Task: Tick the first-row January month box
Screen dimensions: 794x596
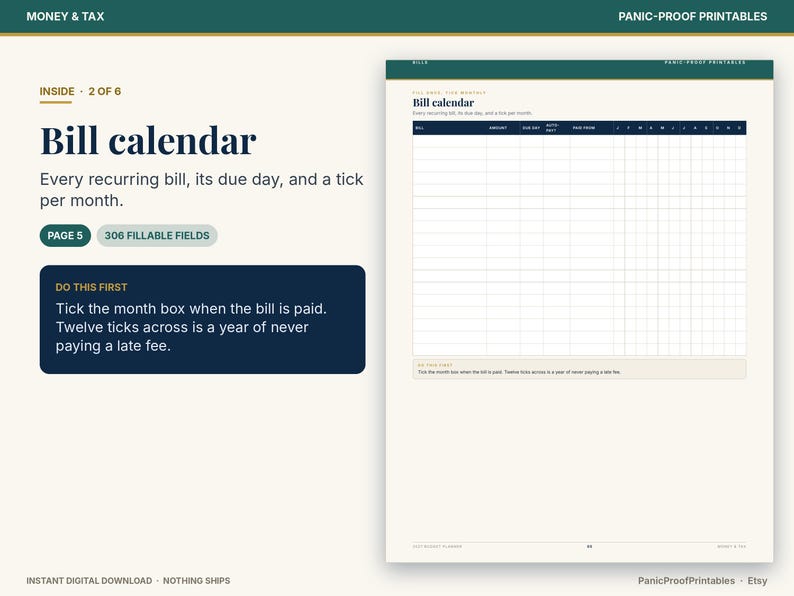Action: coord(619,141)
